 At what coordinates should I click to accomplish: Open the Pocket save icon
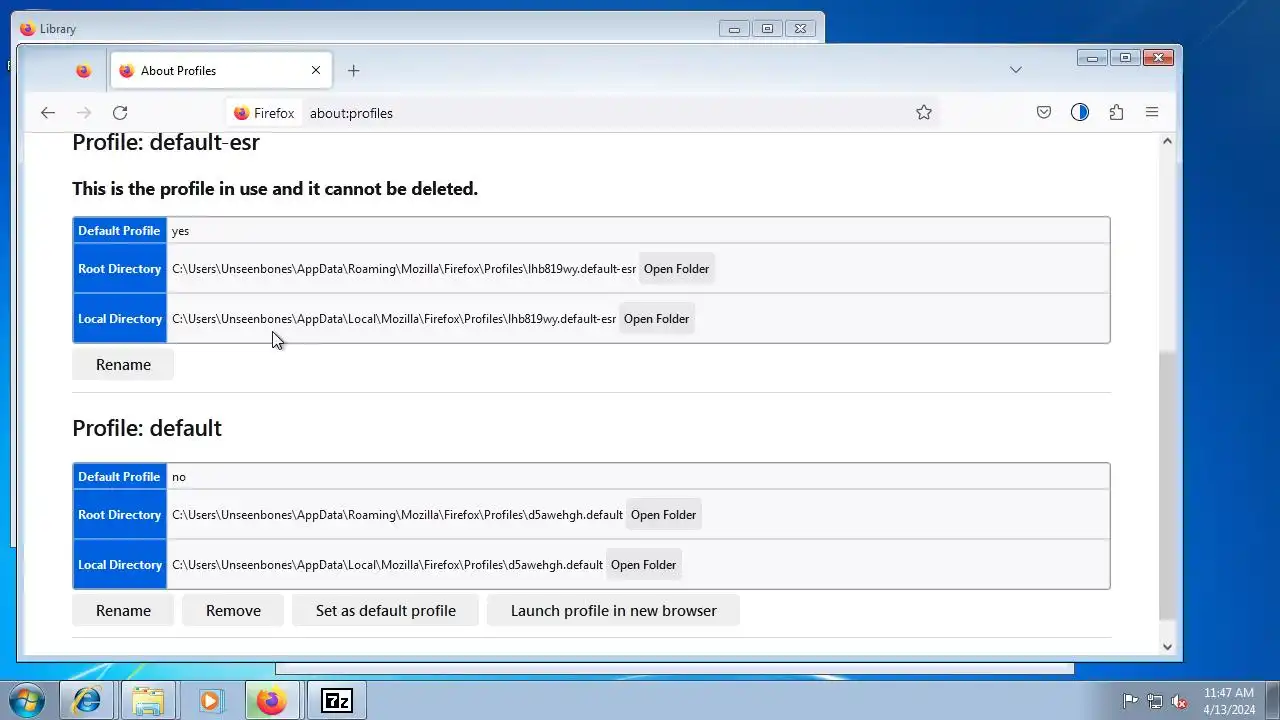1044,113
